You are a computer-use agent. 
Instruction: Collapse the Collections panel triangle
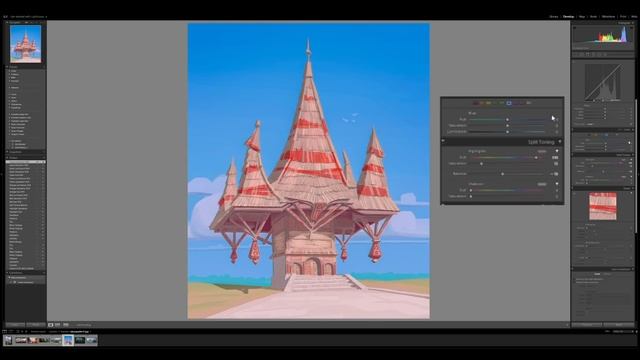click(x=7, y=273)
